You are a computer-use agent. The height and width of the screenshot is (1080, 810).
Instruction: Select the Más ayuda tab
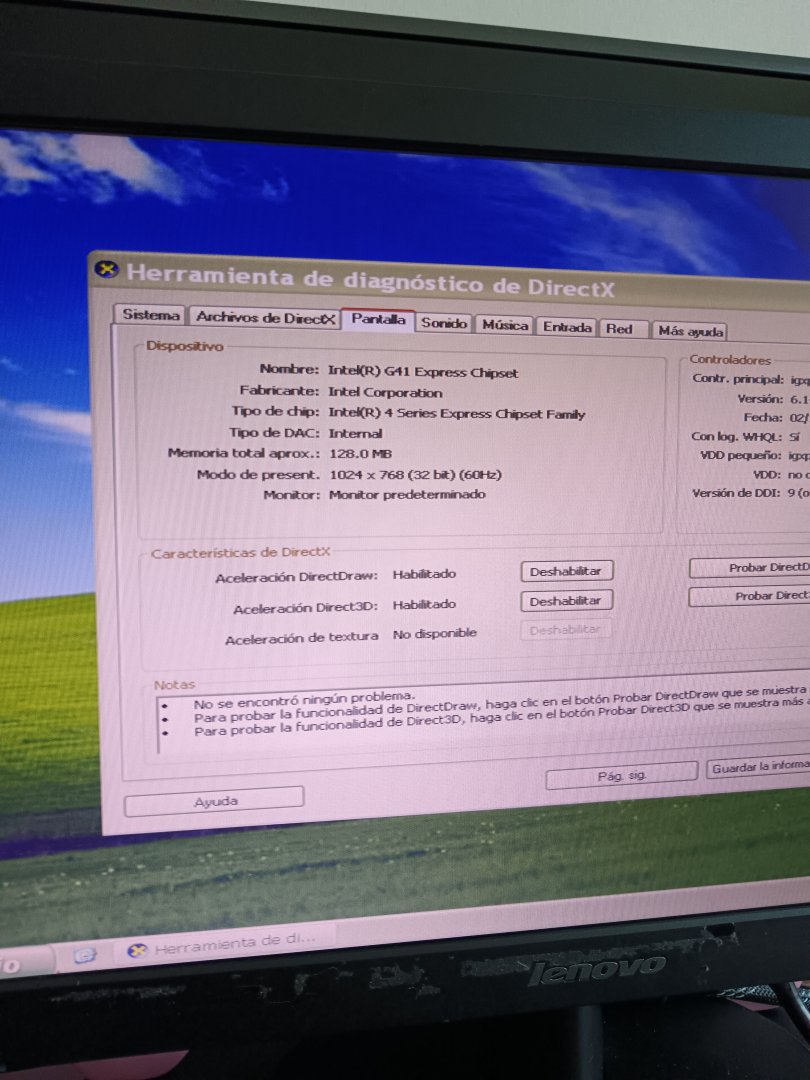point(690,331)
